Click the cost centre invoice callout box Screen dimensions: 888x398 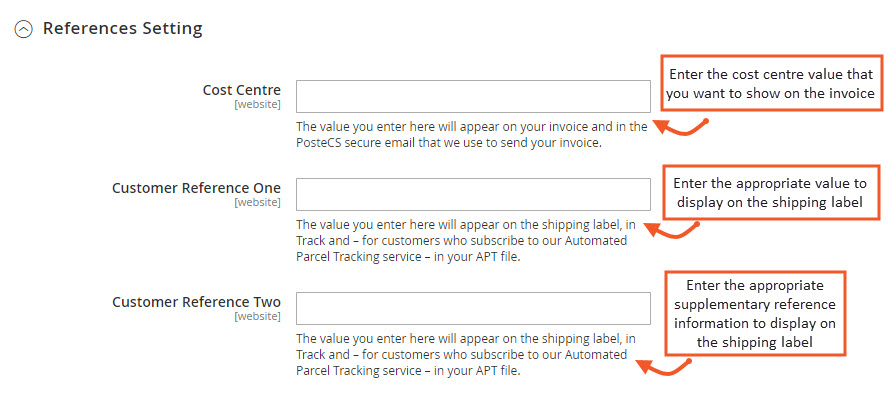coord(771,83)
